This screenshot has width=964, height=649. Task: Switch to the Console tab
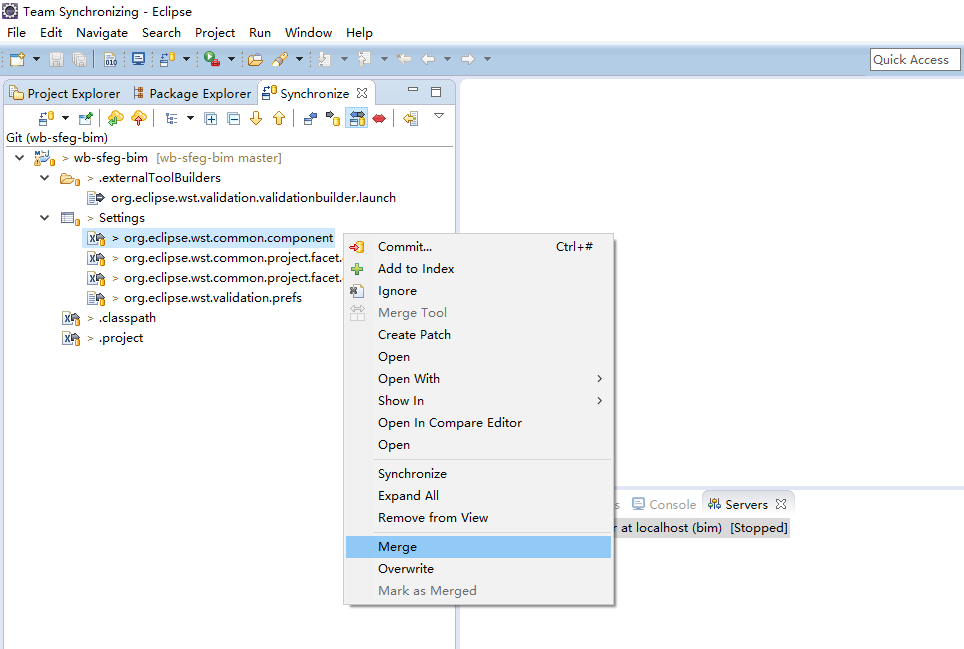click(x=664, y=505)
